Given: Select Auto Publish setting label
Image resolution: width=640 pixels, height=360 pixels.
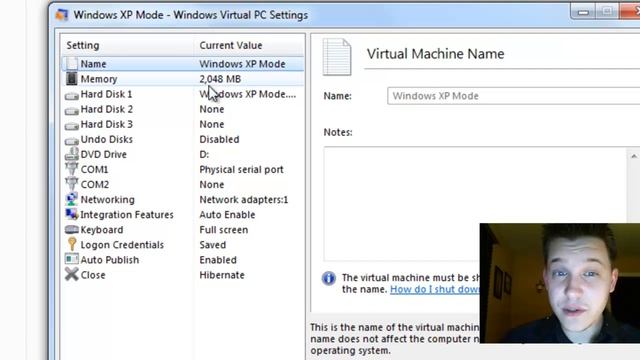Looking at the screenshot, I should (110, 260).
